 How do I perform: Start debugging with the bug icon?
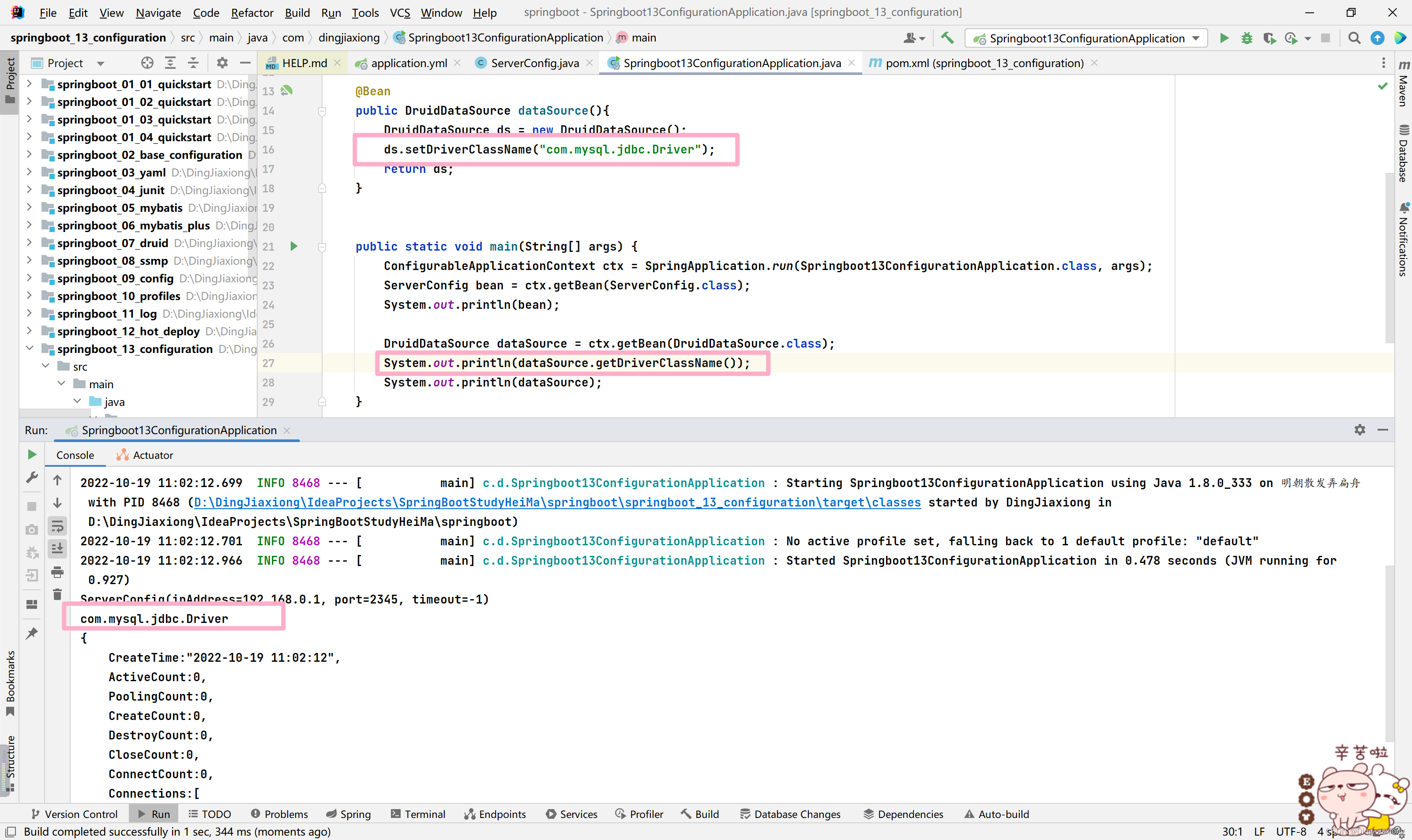click(1247, 38)
